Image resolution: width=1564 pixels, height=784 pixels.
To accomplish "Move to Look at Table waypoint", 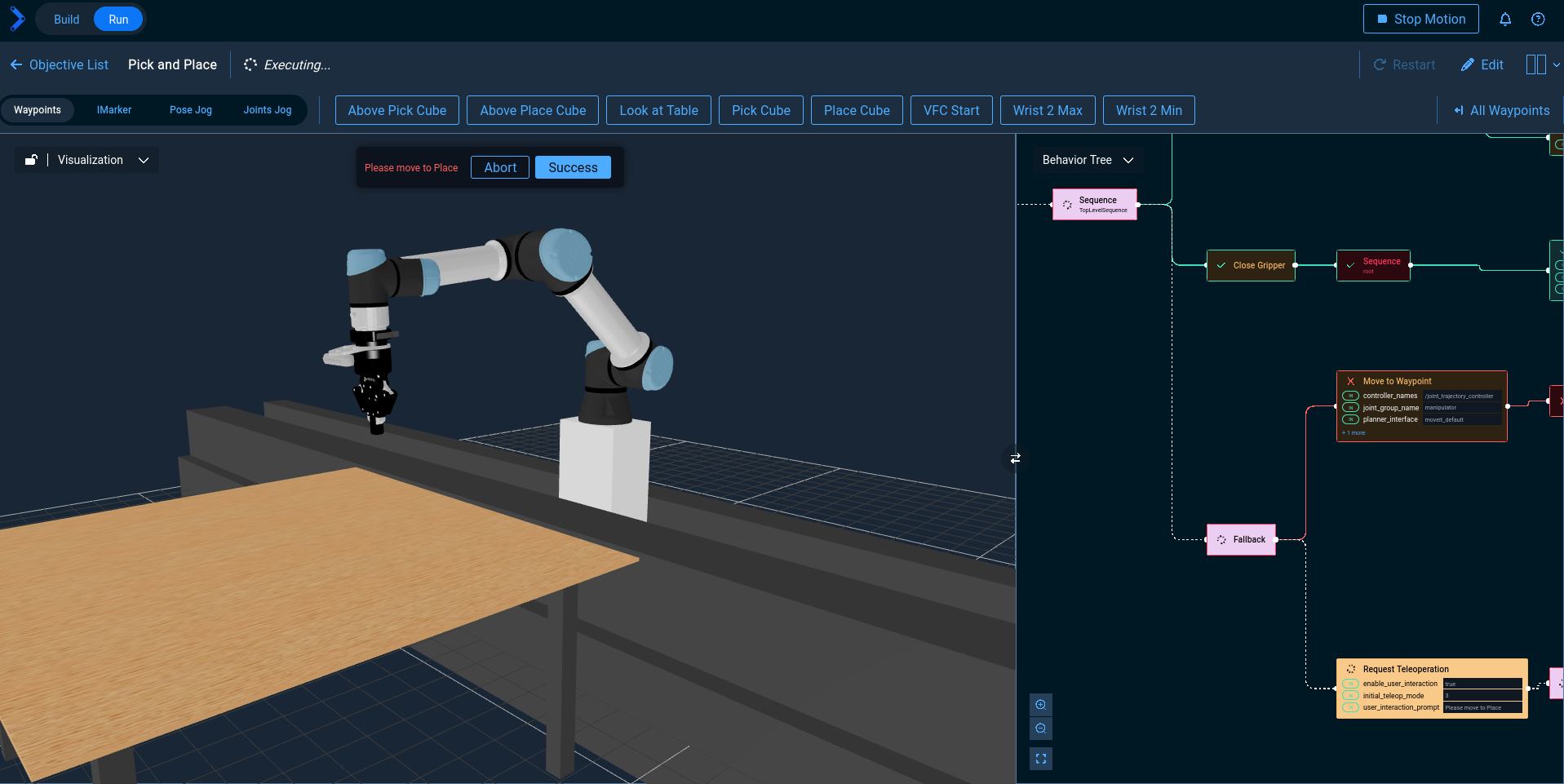I will pyautogui.click(x=658, y=110).
